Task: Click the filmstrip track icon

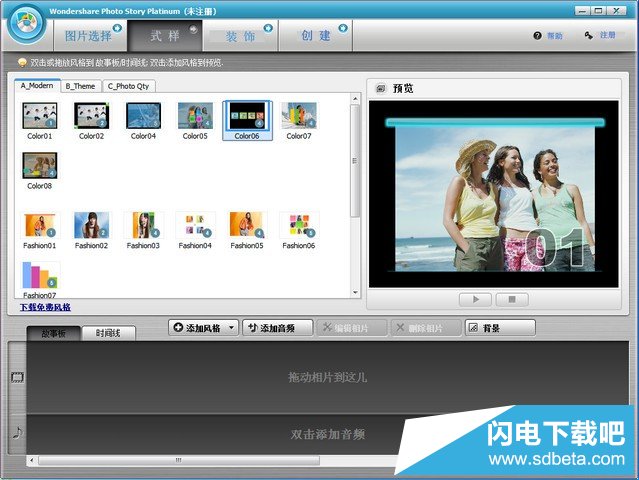Action: pyautogui.click(x=18, y=377)
